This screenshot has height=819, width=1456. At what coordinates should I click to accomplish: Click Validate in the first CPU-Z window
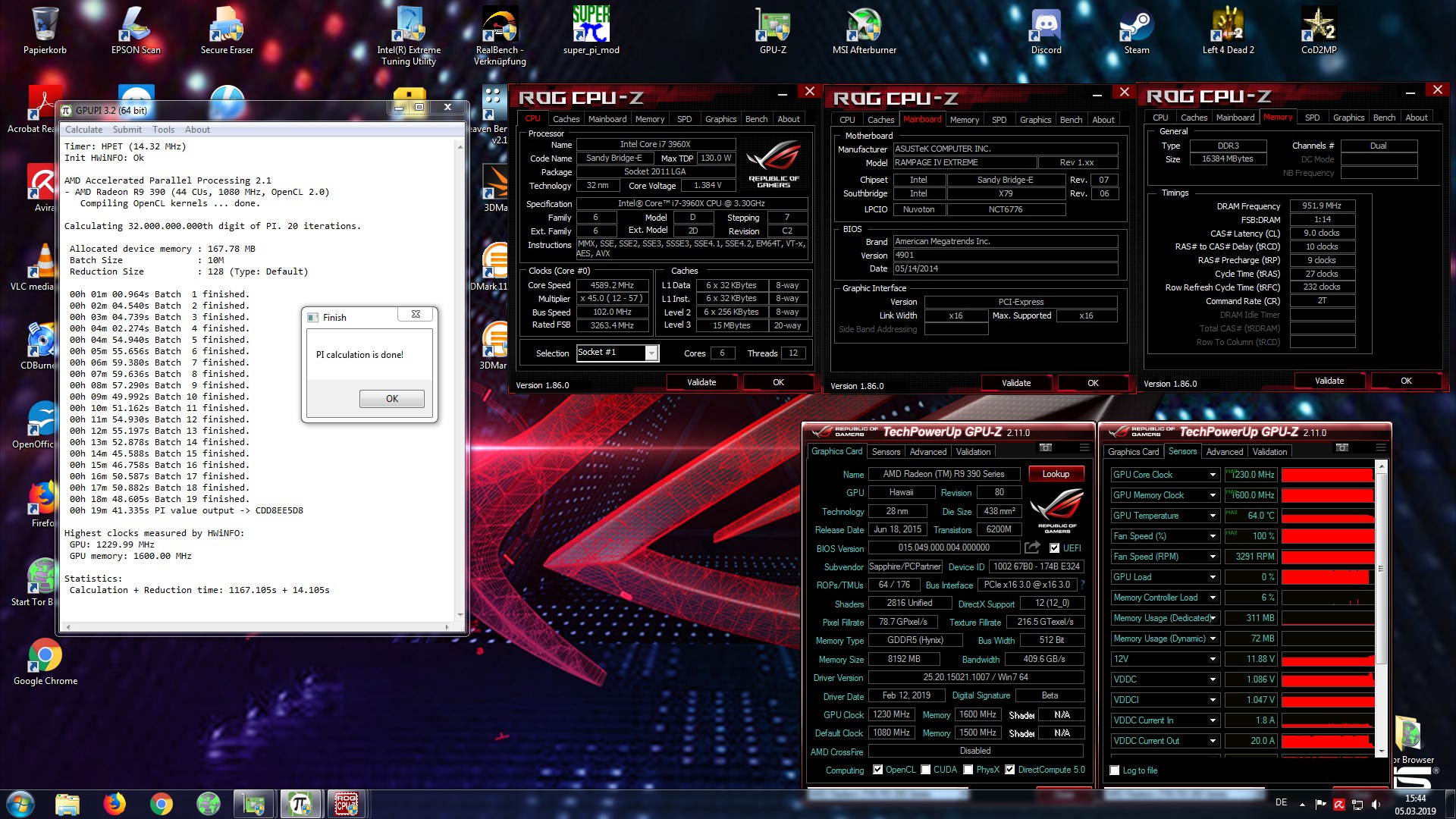tap(701, 382)
